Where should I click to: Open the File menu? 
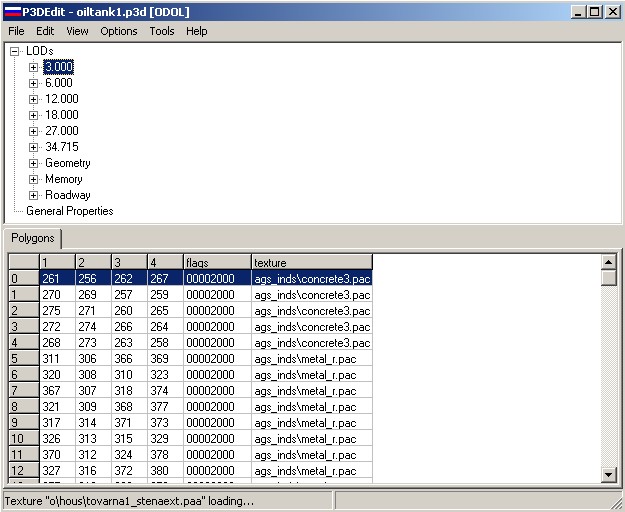click(x=16, y=31)
